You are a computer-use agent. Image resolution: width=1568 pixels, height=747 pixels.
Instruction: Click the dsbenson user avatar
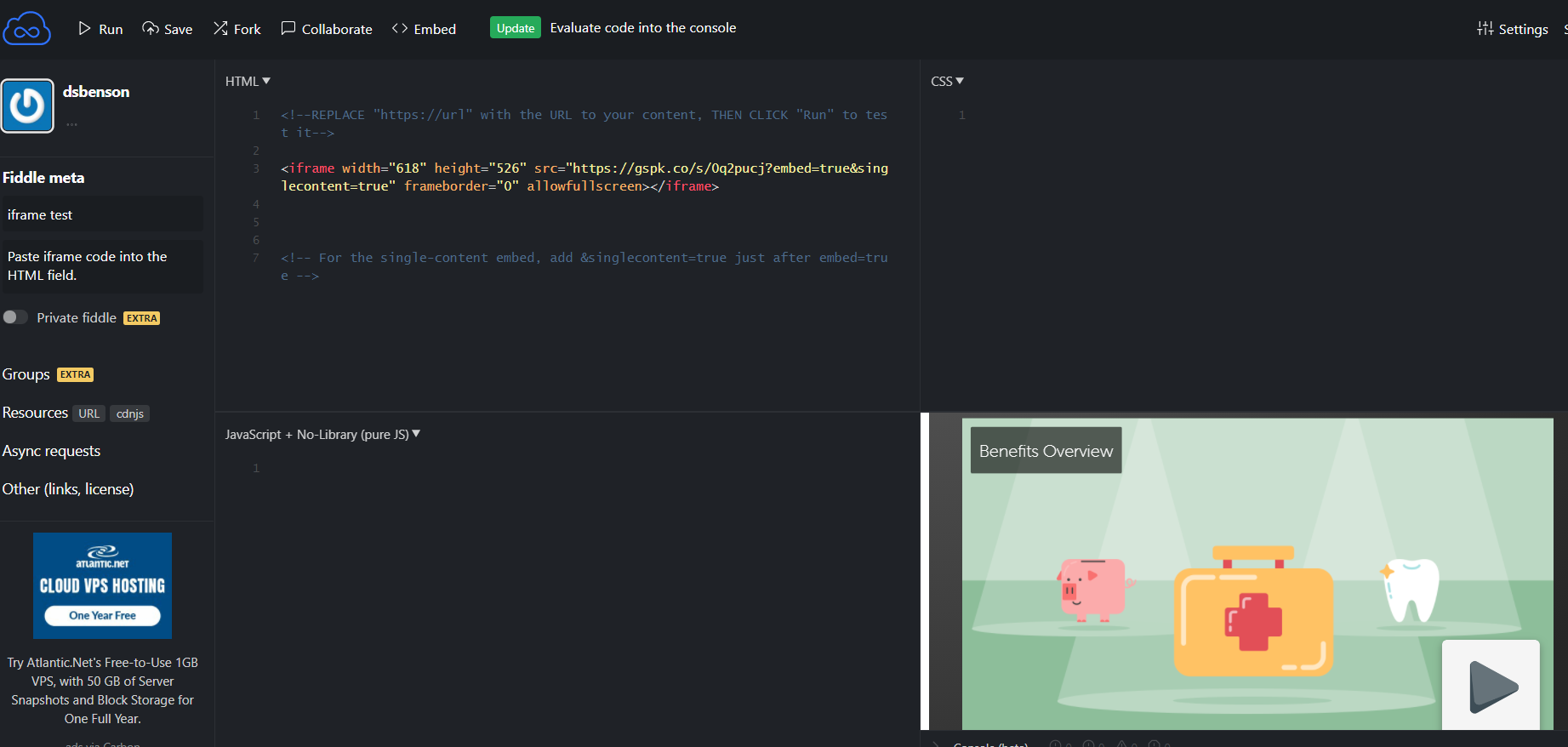point(27,105)
